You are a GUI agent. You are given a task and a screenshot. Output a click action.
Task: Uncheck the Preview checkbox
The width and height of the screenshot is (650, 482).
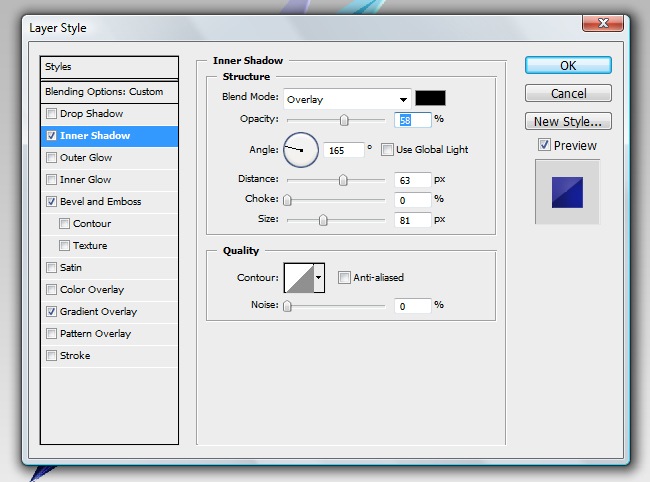coord(543,145)
